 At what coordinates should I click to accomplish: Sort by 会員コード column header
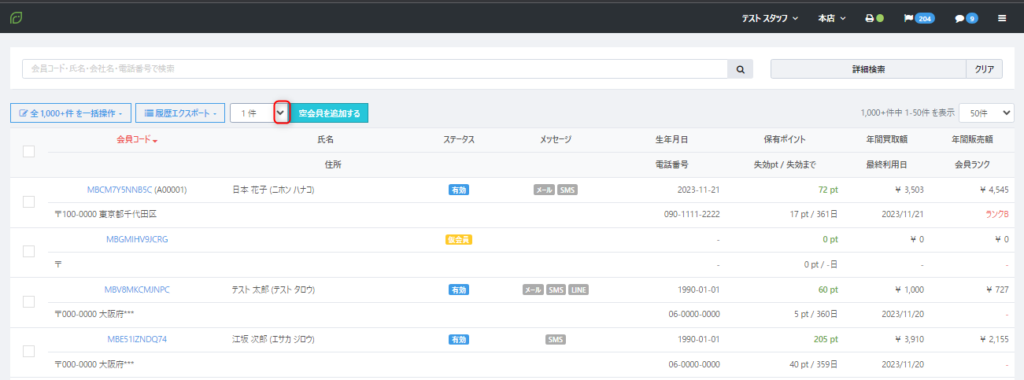136,140
